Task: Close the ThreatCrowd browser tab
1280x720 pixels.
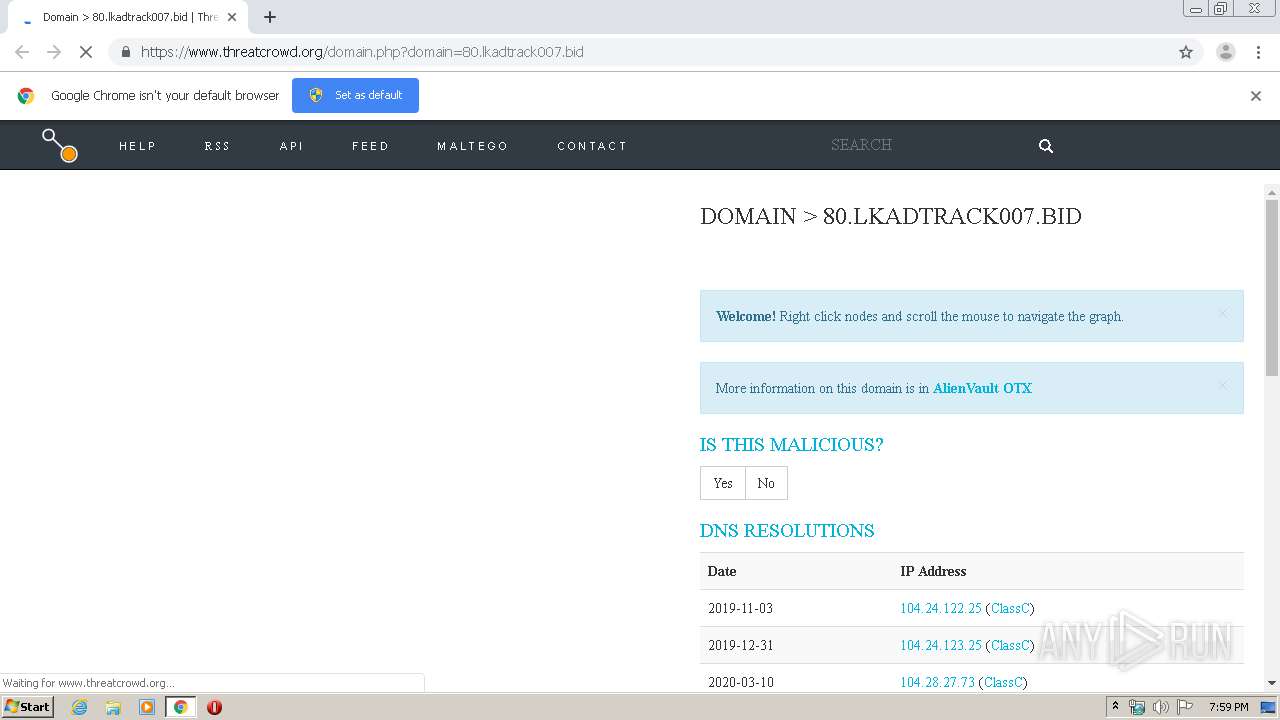Action: pyautogui.click(x=232, y=17)
